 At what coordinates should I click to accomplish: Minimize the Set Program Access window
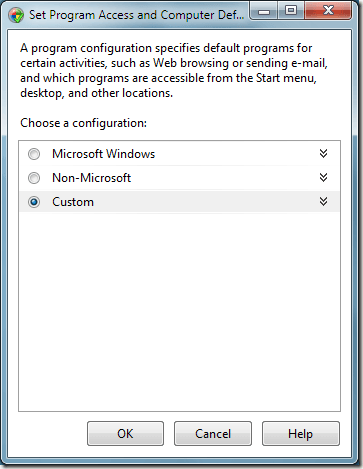[x=264, y=11]
